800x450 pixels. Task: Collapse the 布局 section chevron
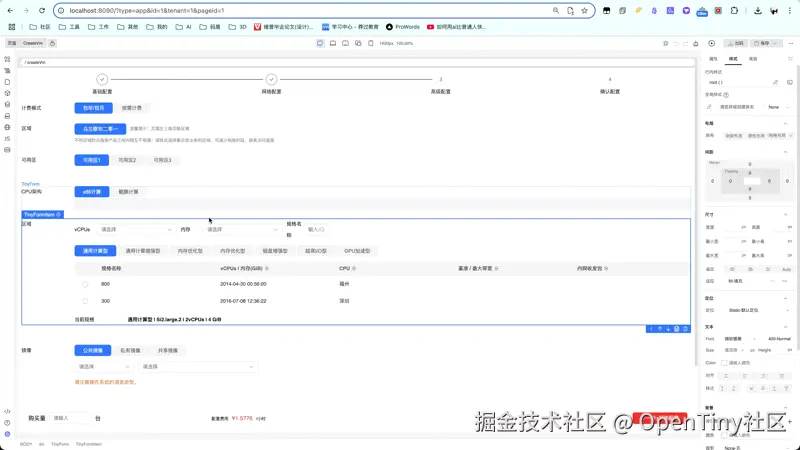pos(786,123)
